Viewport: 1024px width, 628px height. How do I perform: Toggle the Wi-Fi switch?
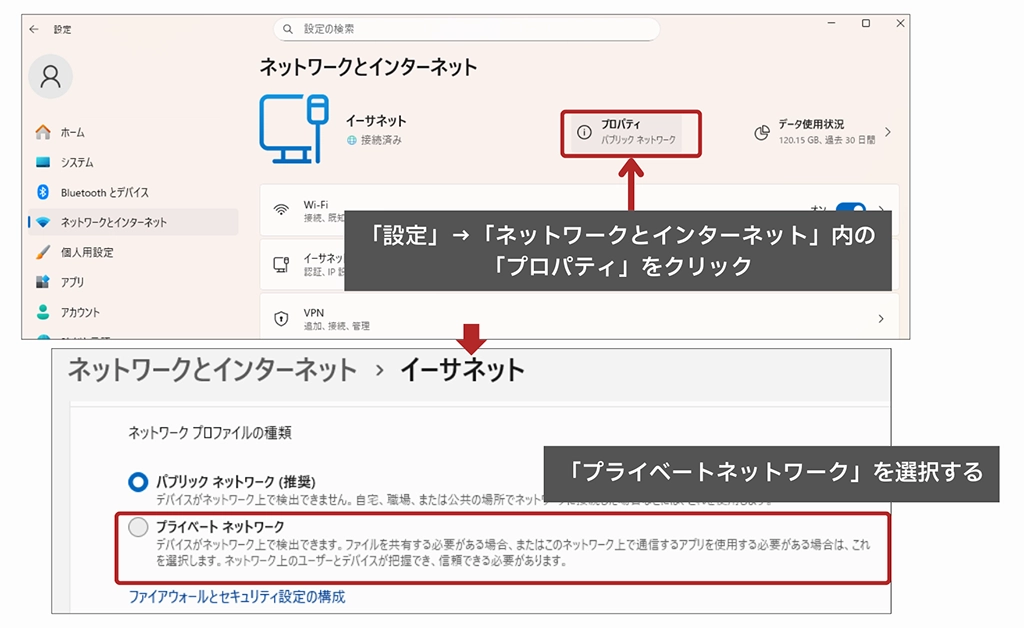point(850,210)
